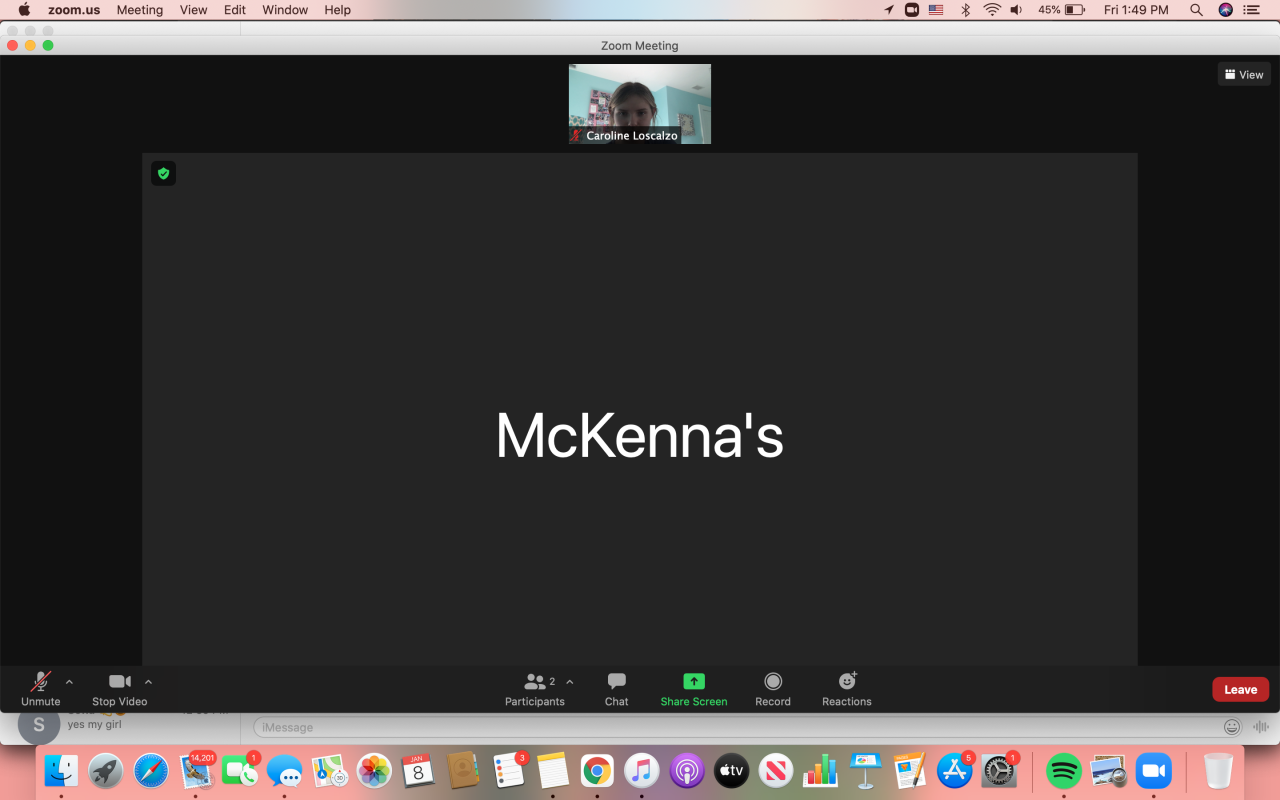The image size is (1280, 800).
Task: Click the green Share Screen icon
Action: (694, 681)
